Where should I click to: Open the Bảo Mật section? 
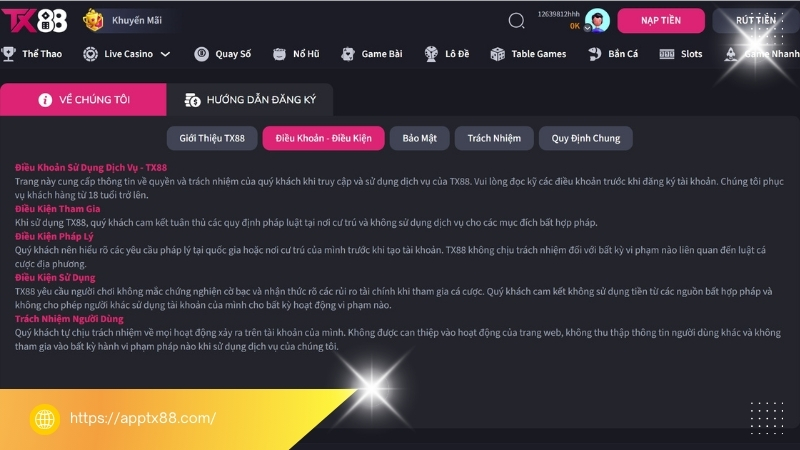(x=419, y=138)
